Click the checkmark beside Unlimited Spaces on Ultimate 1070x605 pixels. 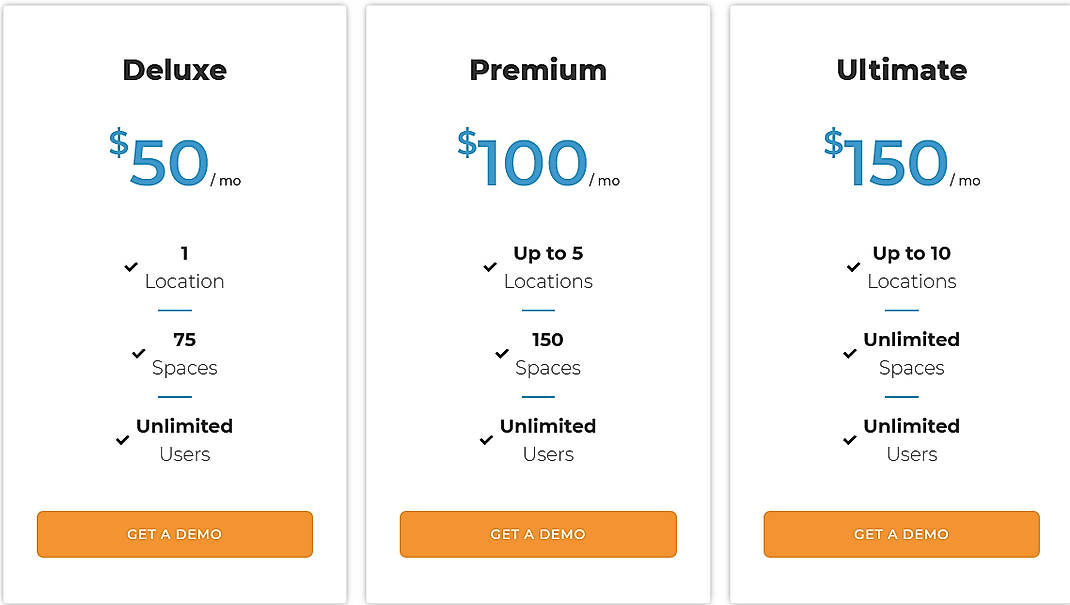pyautogui.click(x=850, y=353)
